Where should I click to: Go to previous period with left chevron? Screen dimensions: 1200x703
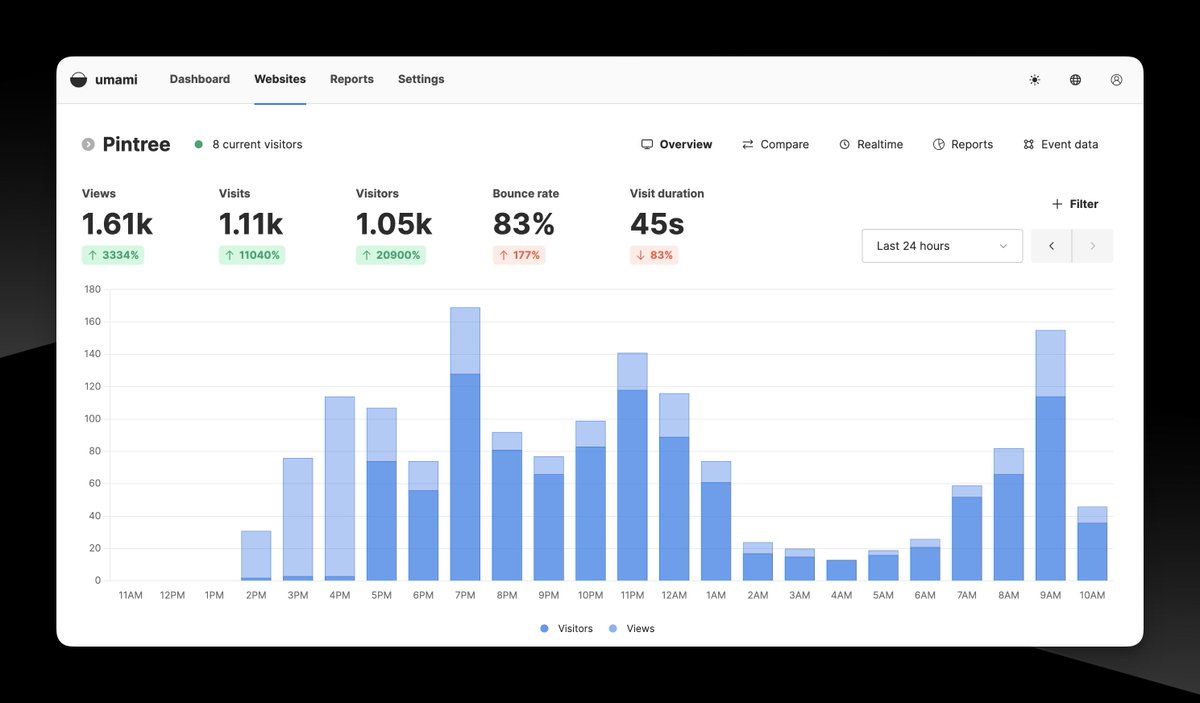(1051, 246)
